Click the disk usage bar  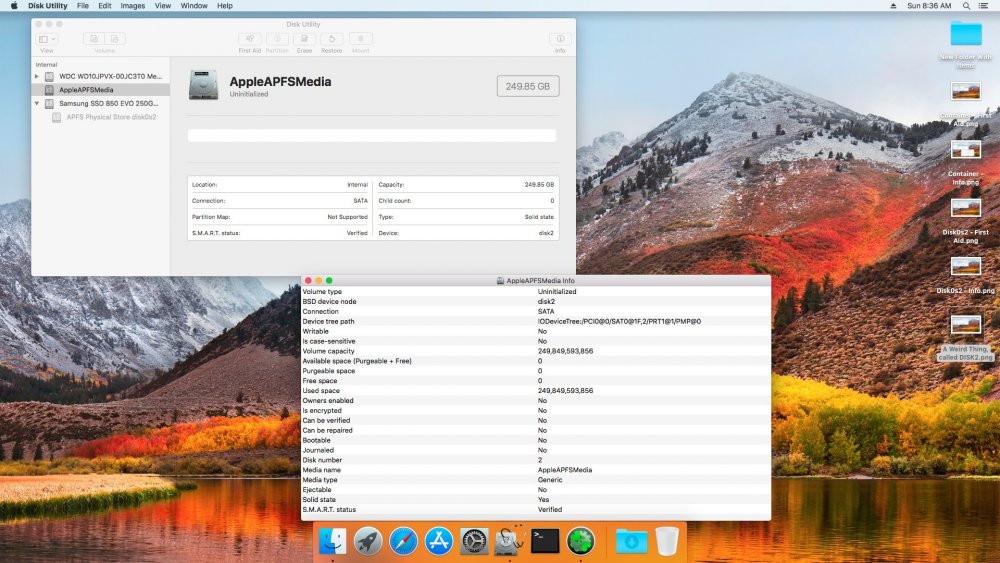(372, 135)
